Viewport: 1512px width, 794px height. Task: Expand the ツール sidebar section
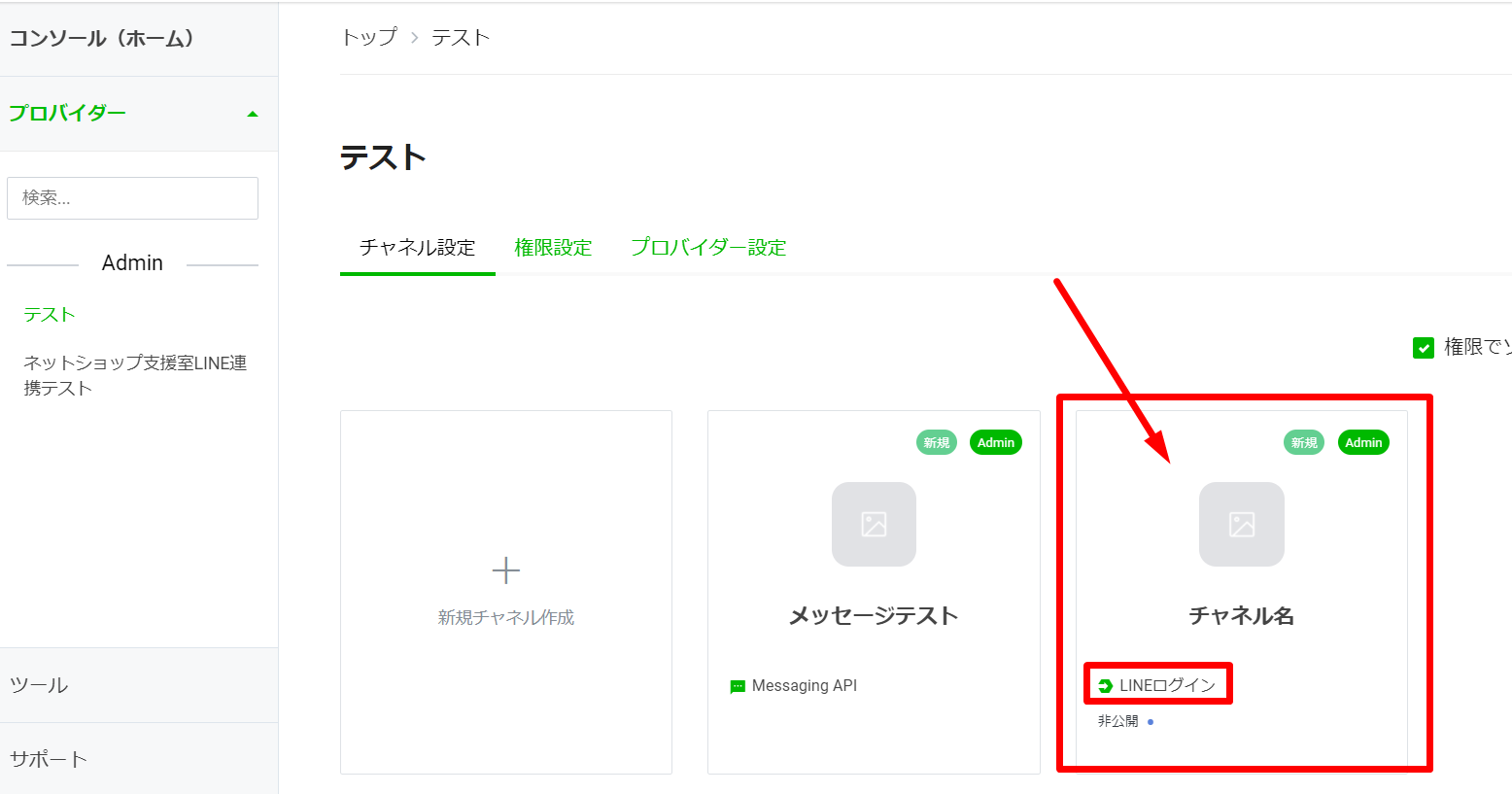39,685
